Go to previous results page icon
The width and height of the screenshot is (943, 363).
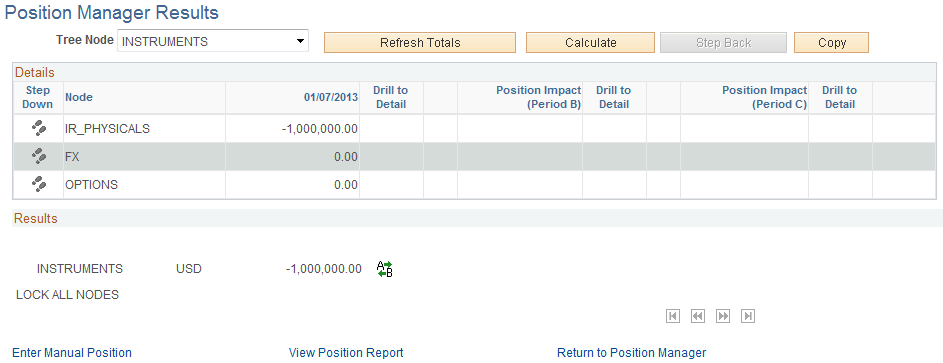pyautogui.click(x=698, y=316)
